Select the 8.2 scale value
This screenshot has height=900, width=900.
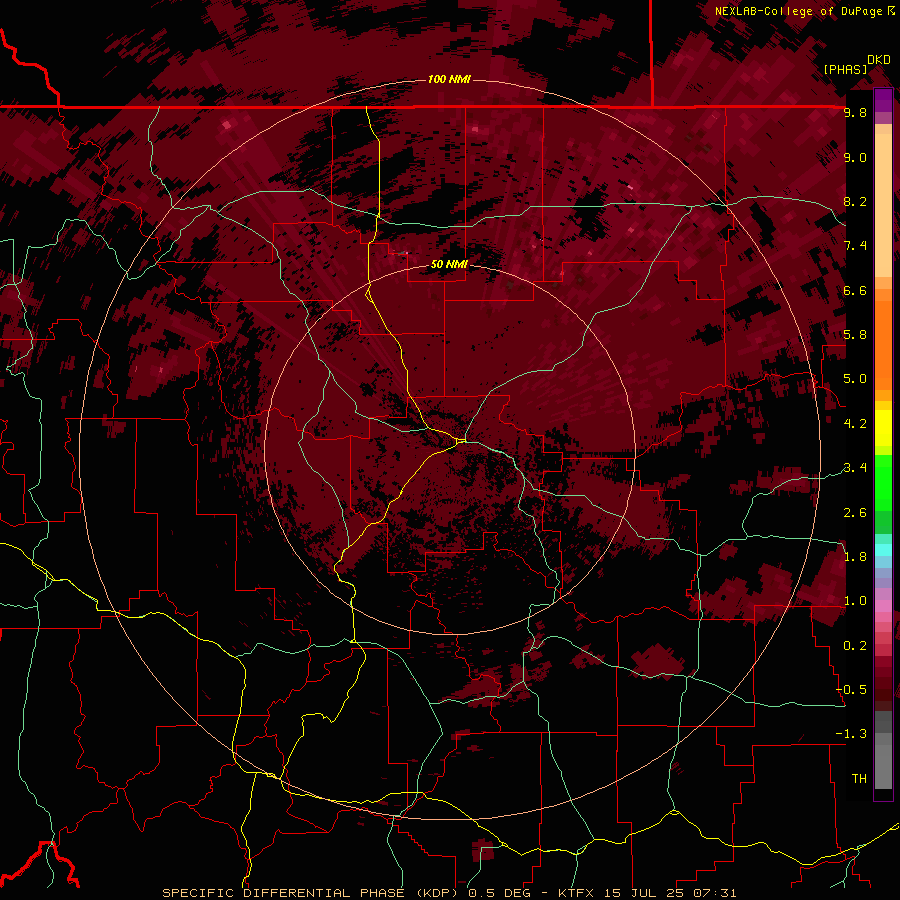tap(855, 201)
